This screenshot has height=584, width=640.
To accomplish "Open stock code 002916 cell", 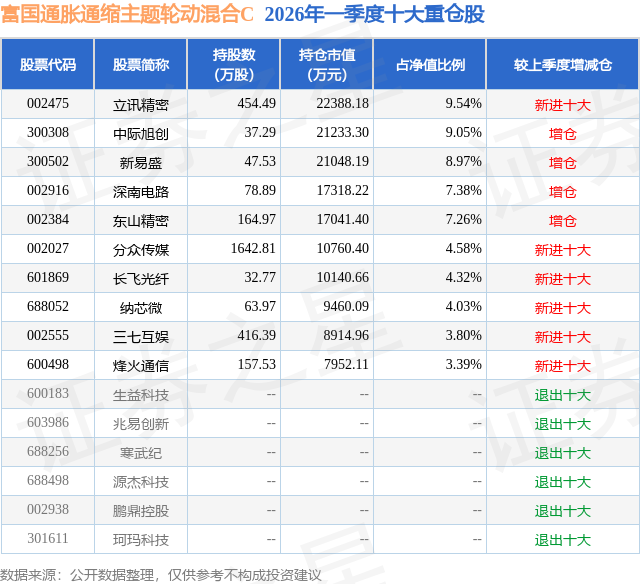I will [48, 191].
